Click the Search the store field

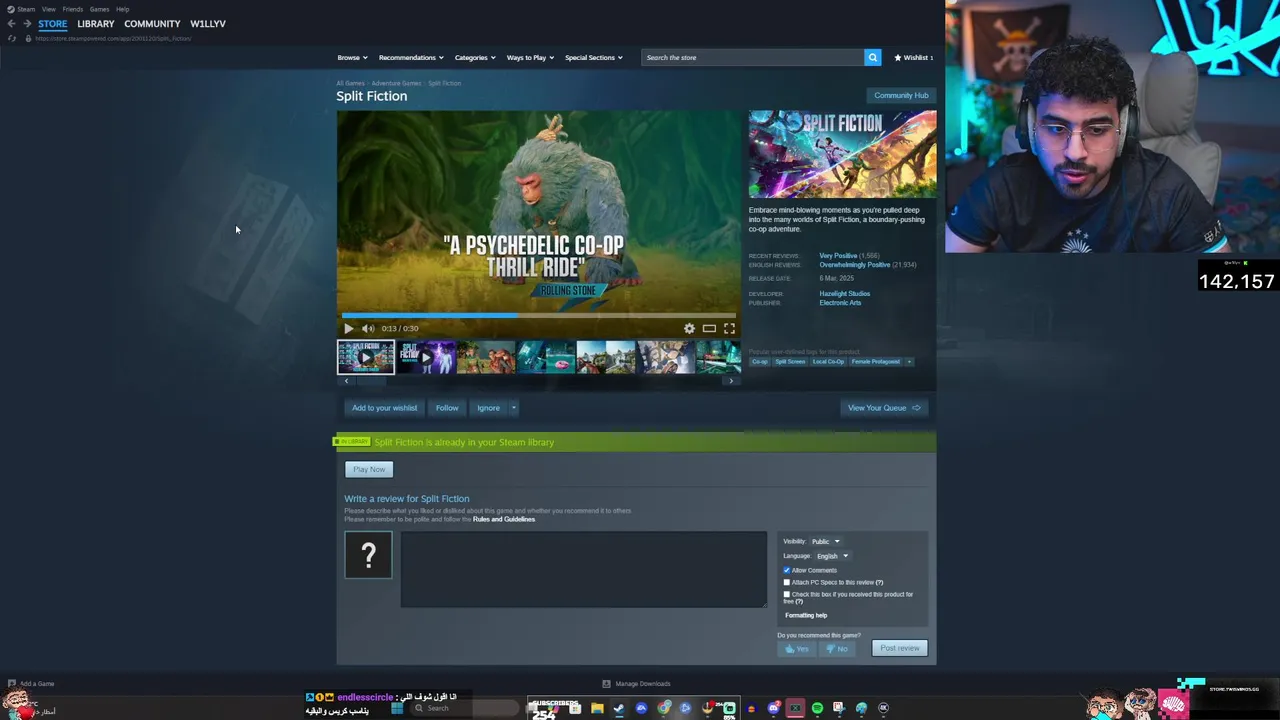(753, 57)
